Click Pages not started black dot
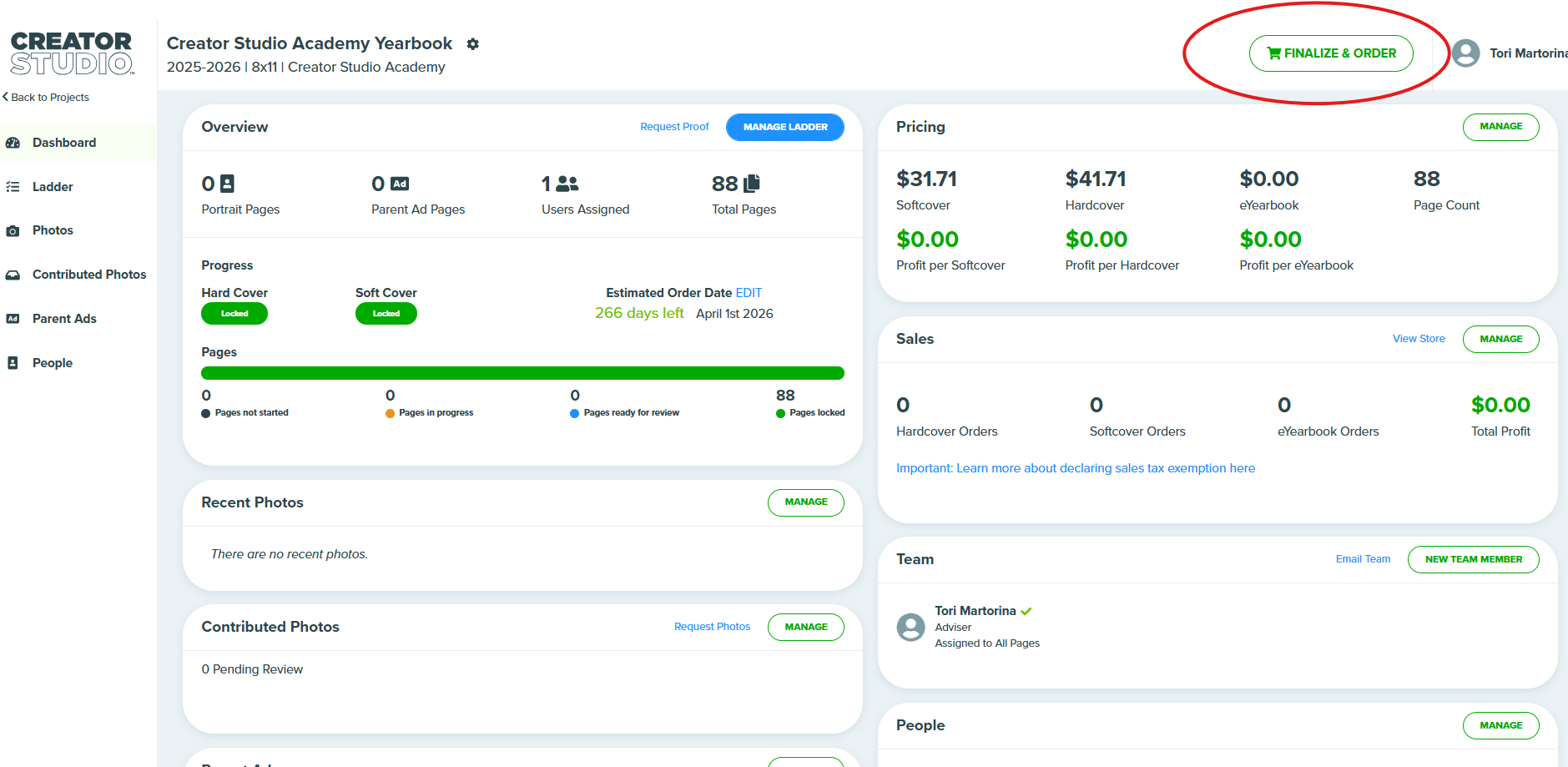 pos(205,413)
